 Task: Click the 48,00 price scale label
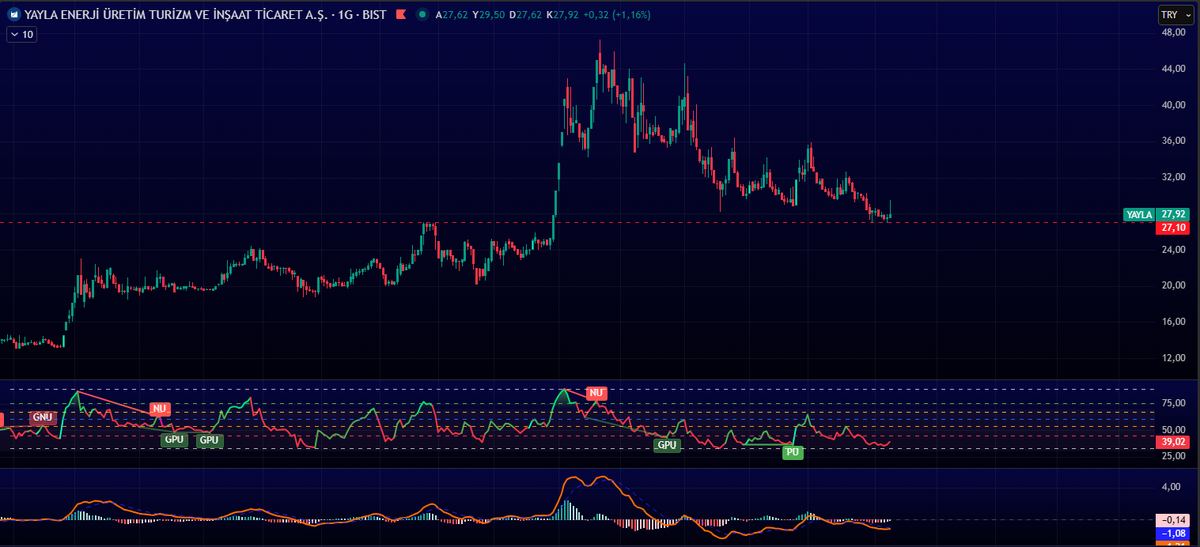click(1173, 33)
